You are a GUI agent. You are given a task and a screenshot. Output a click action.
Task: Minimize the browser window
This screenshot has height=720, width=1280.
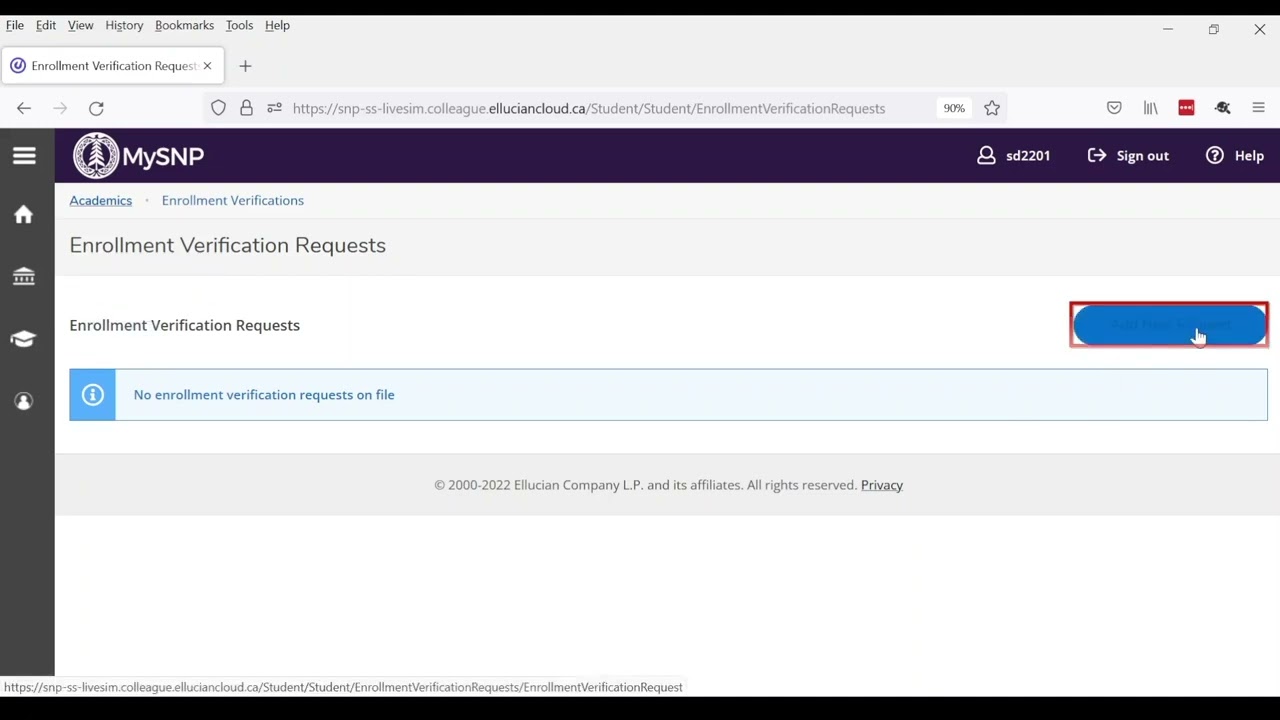(x=1167, y=29)
